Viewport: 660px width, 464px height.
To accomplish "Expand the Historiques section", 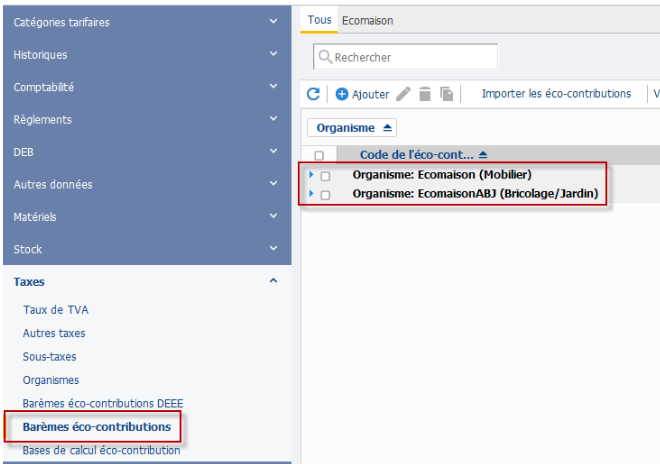I will pyautogui.click(x=274, y=53).
